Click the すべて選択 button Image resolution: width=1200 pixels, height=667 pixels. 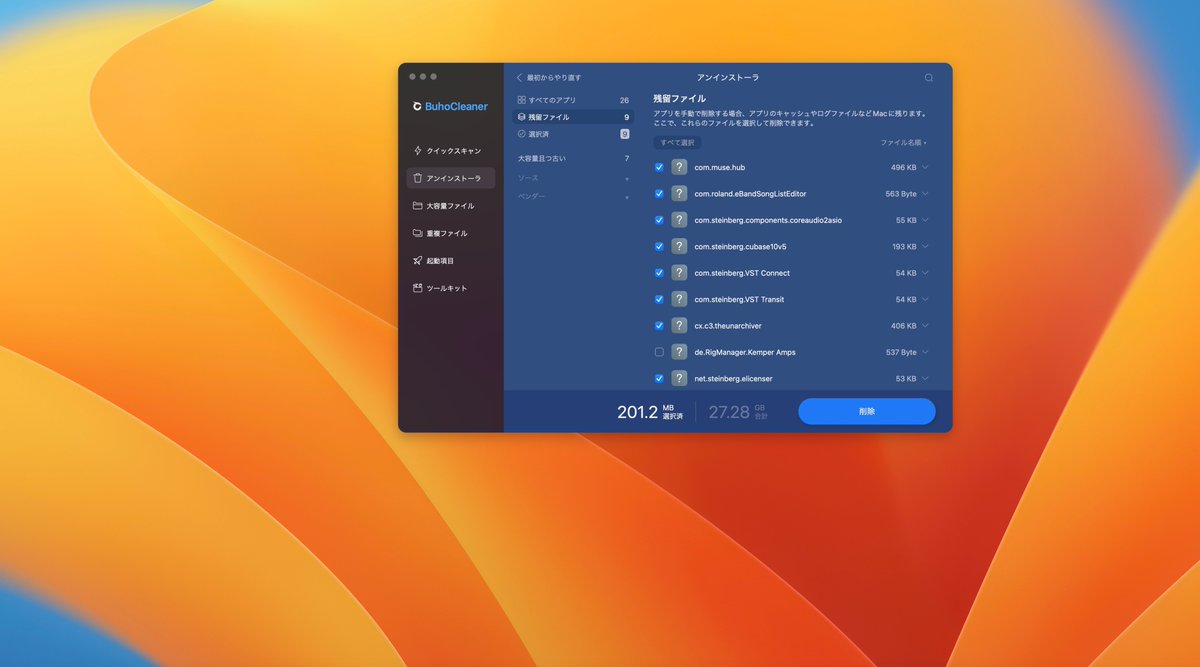point(677,143)
